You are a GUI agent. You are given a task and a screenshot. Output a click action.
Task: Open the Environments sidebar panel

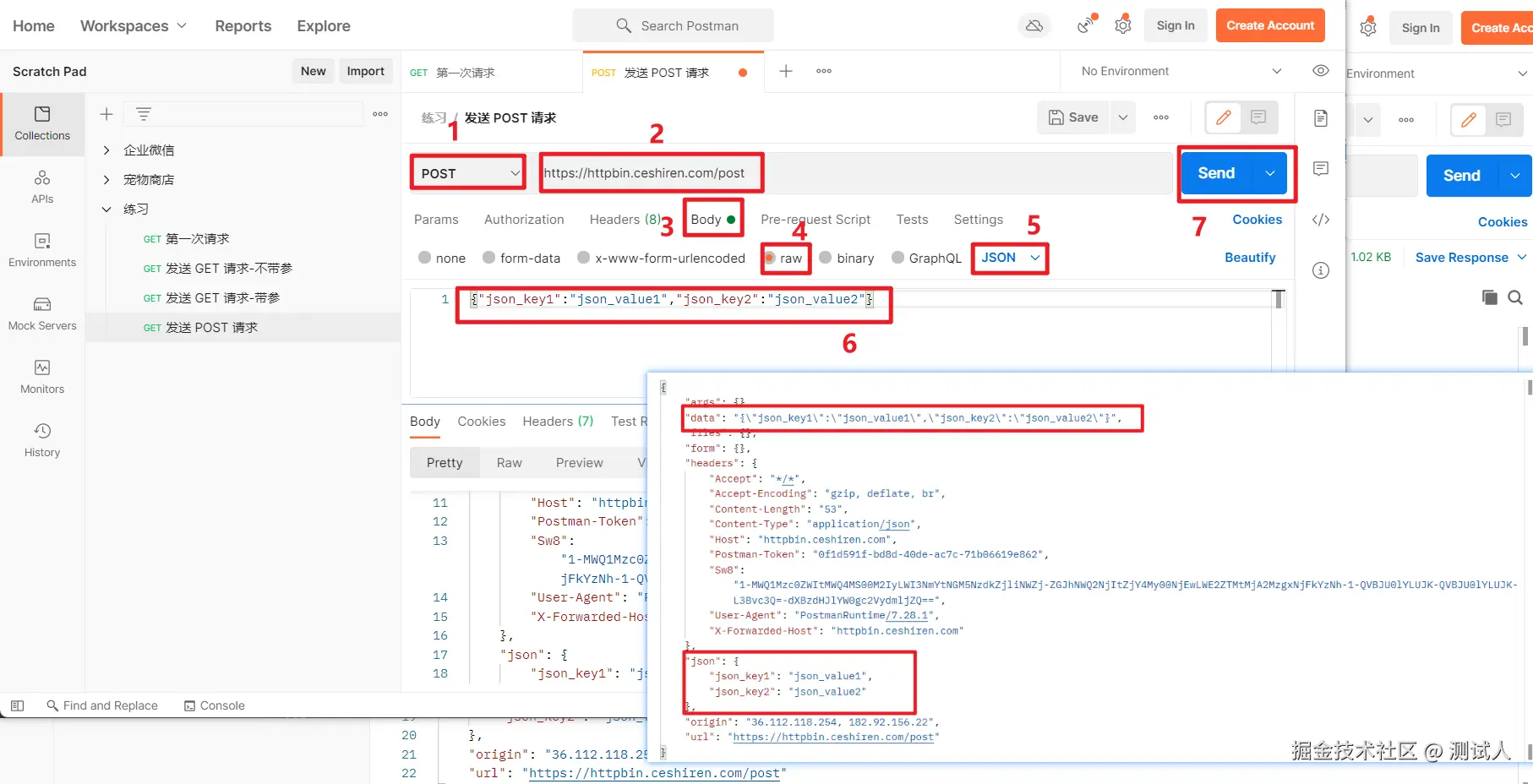pos(42,250)
